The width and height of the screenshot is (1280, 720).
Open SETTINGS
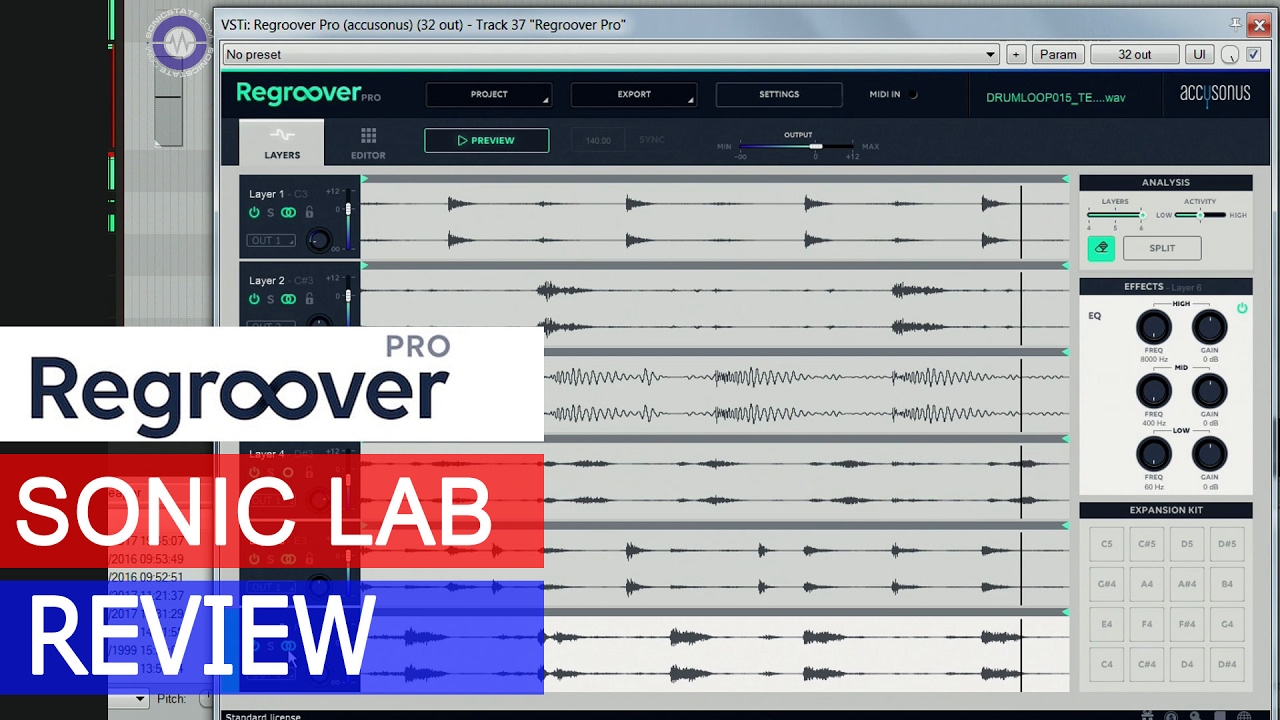click(779, 94)
